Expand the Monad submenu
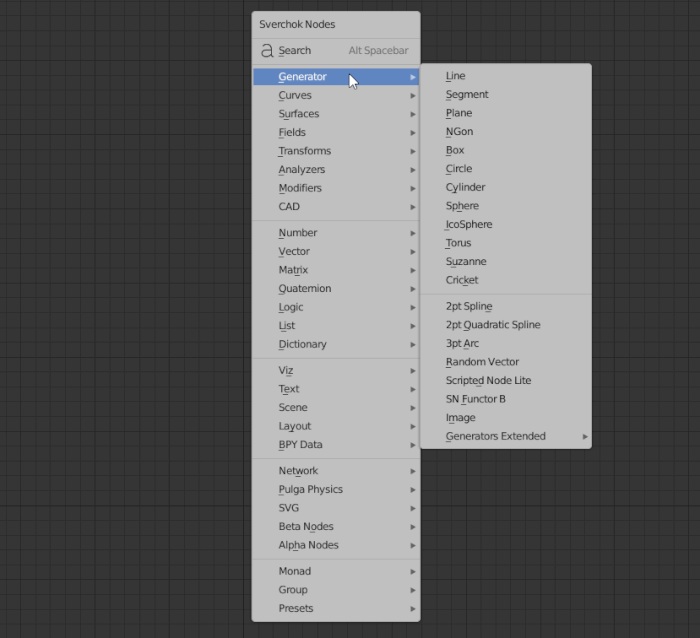This screenshot has width=700, height=638. (336, 571)
